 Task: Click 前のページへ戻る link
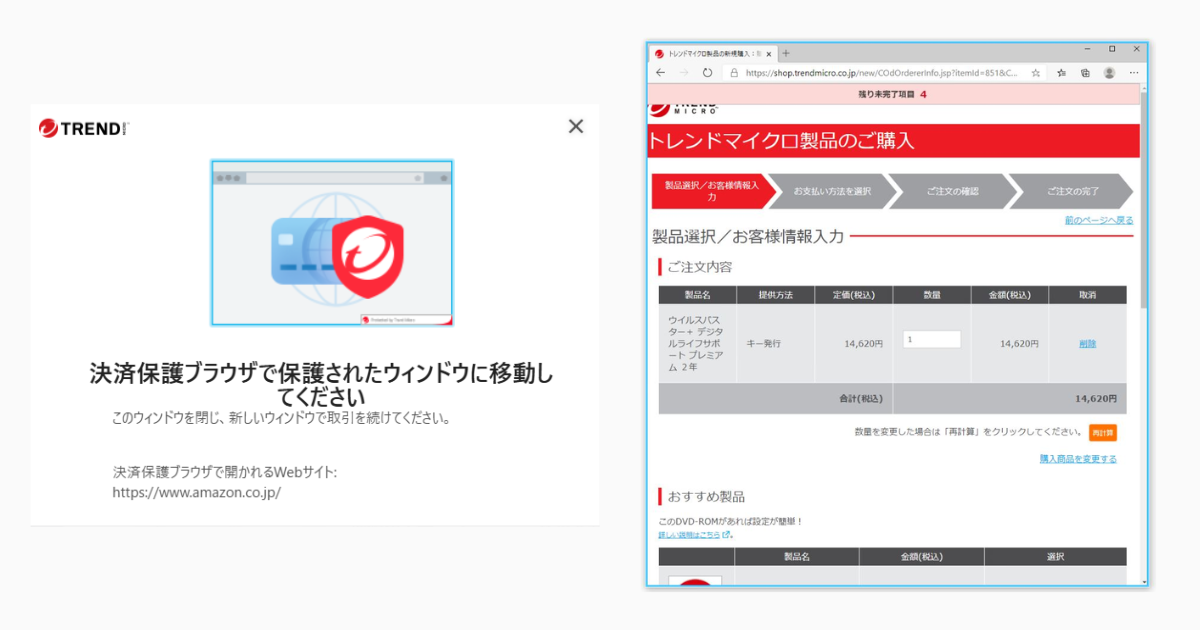[1099, 220]
